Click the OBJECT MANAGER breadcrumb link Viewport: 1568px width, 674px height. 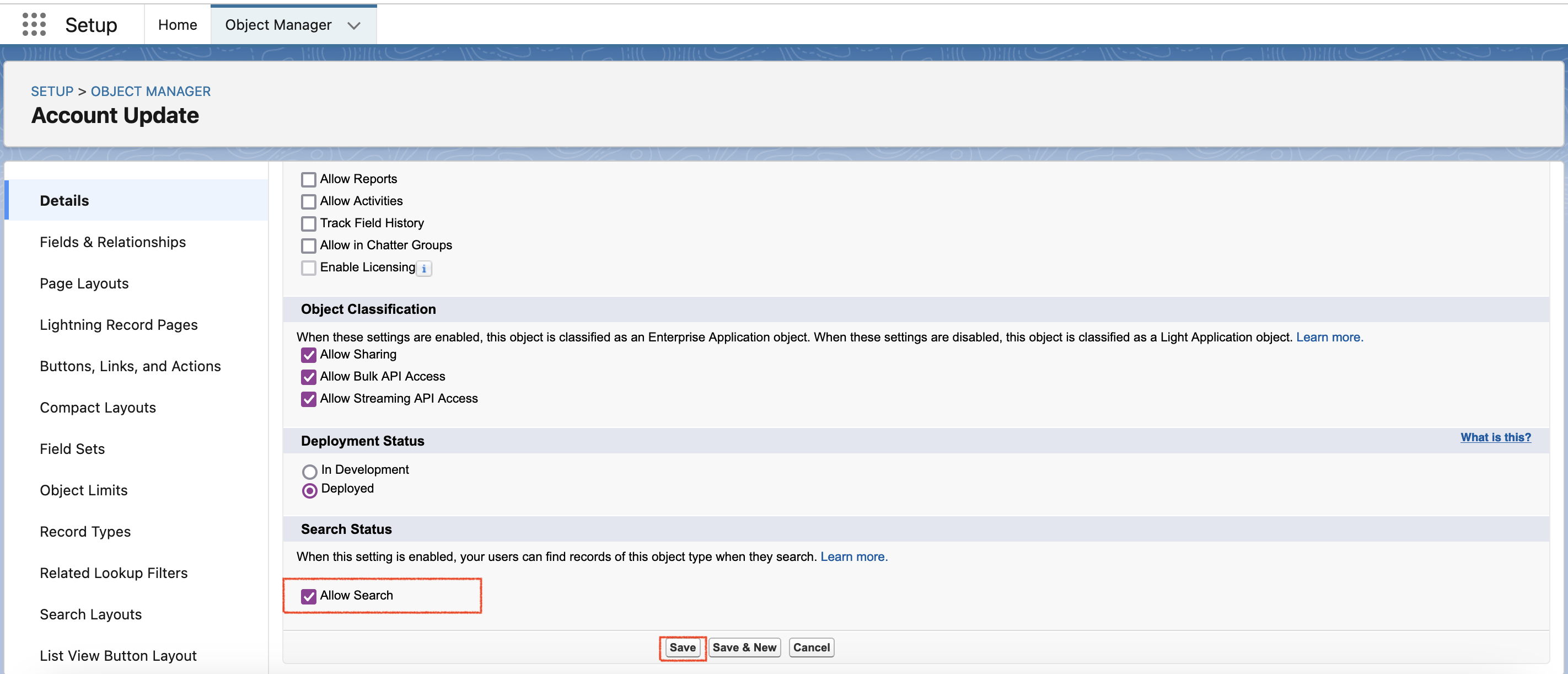click(151, 92)
